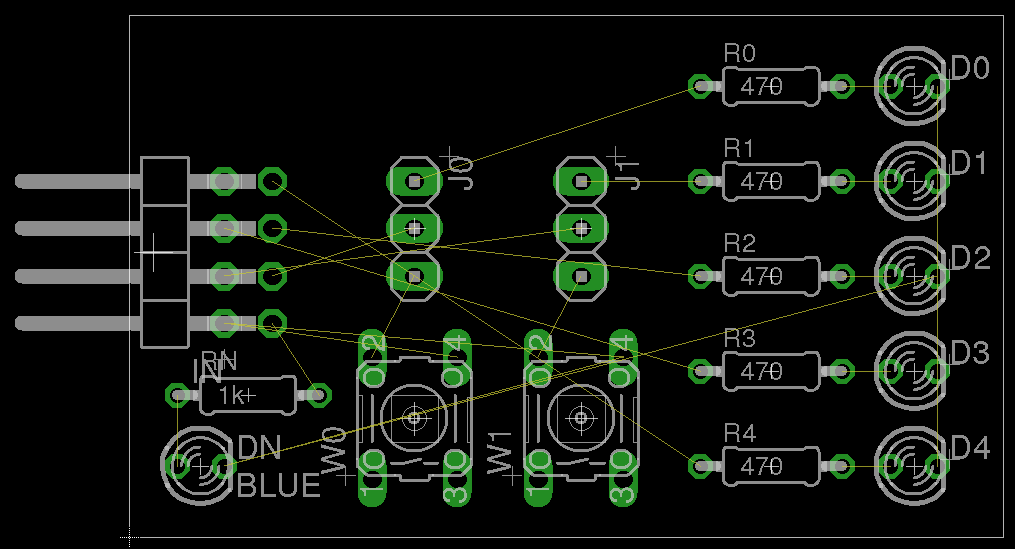The width and height of the screenshot is (1015, 549).
Task: Click the BLUE value label
Action: [279, 486]
